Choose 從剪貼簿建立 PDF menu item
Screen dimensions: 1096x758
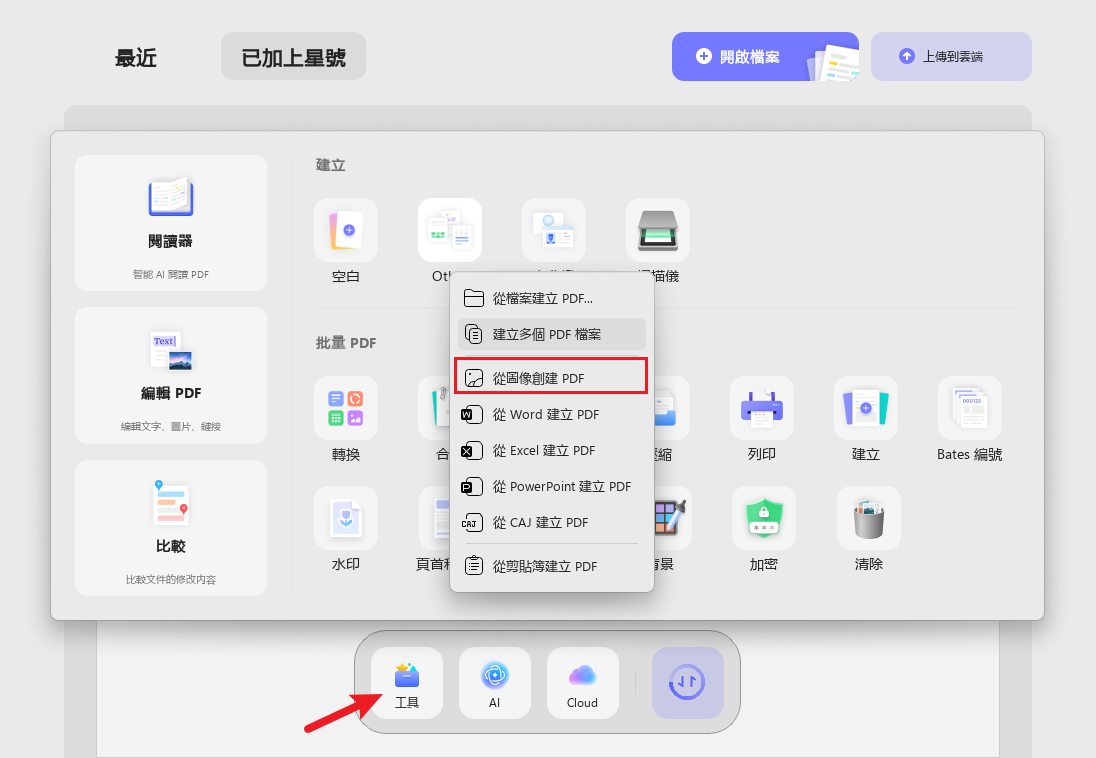click(552, 566)
